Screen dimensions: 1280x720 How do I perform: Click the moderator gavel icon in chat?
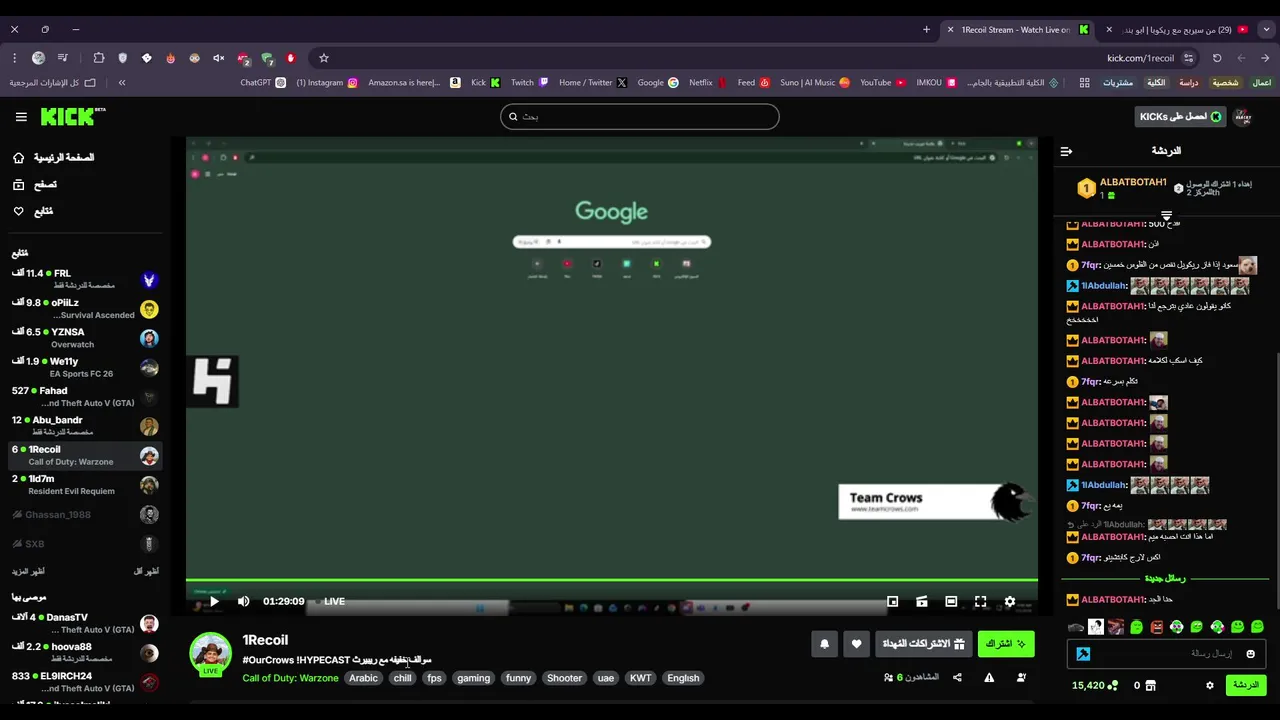(x=1083, y=654)
